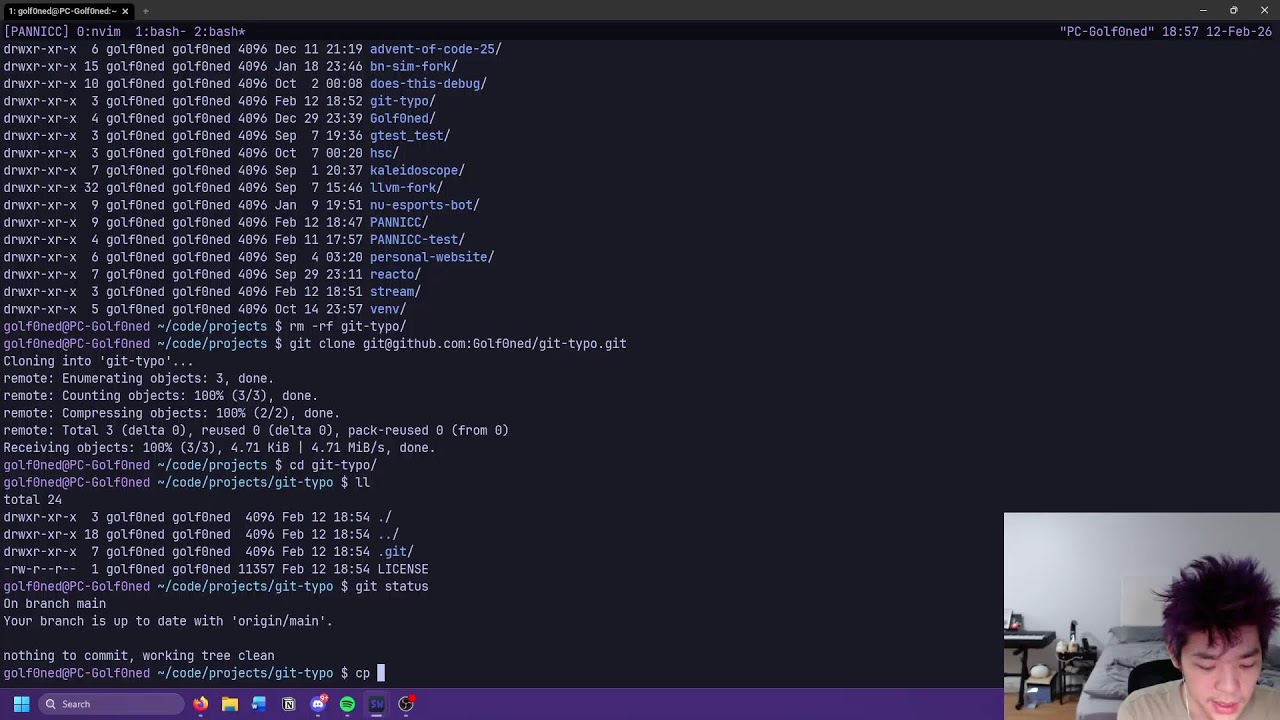
Task: Click the llvm-fork/ directory name
Action: pyautogui.click(x=406, y=188)
